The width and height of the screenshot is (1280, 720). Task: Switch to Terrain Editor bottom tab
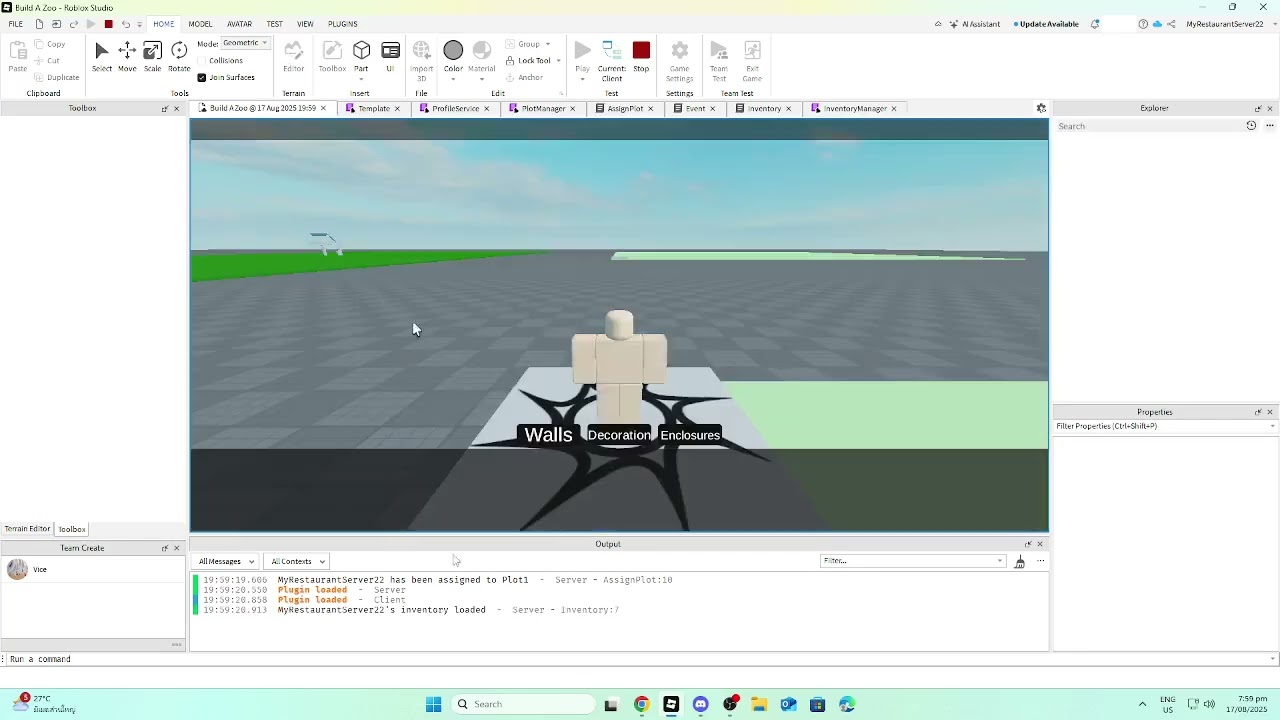27,529
